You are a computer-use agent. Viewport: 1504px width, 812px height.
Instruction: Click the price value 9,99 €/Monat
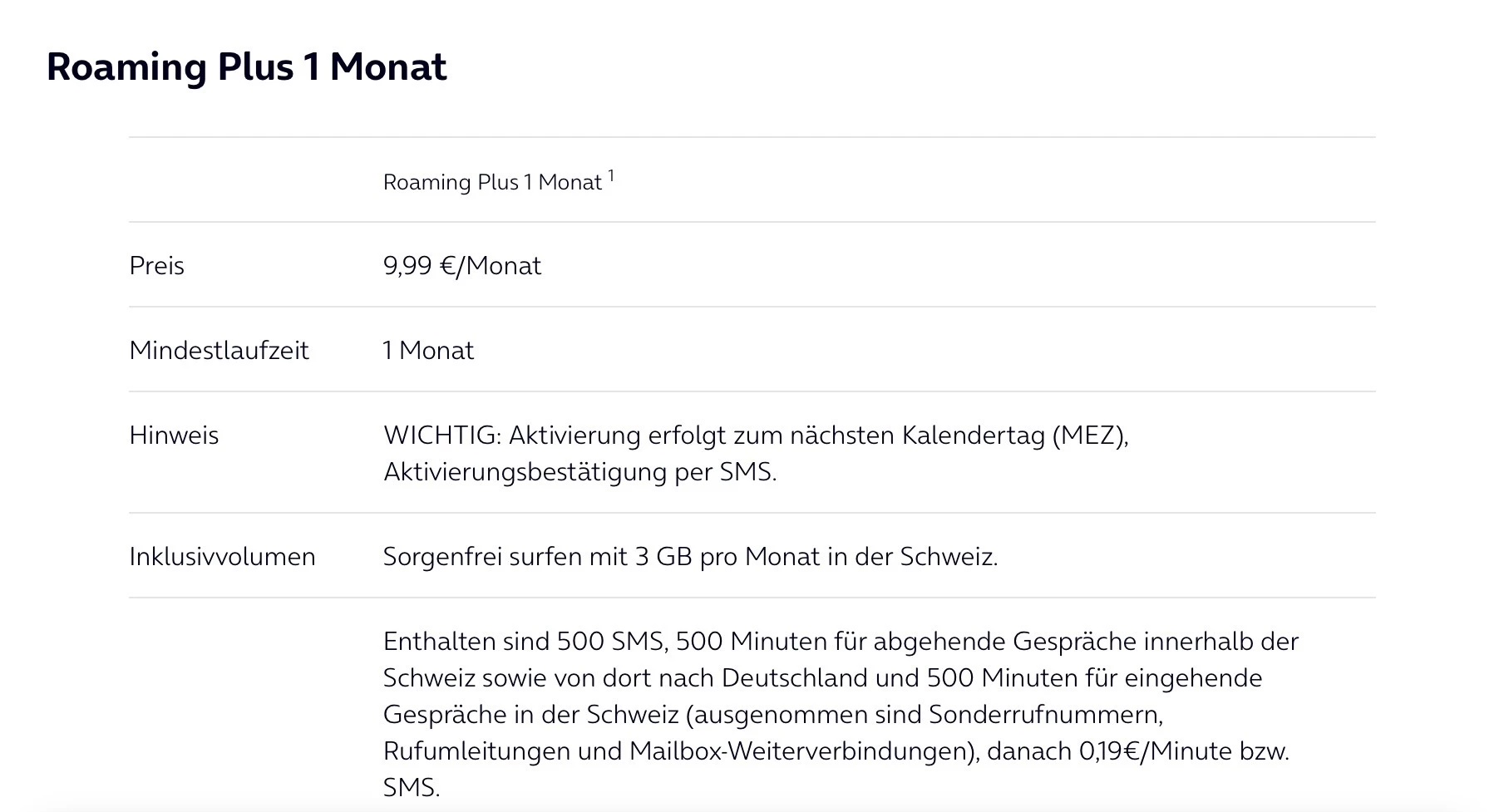[x=462, y=266]
